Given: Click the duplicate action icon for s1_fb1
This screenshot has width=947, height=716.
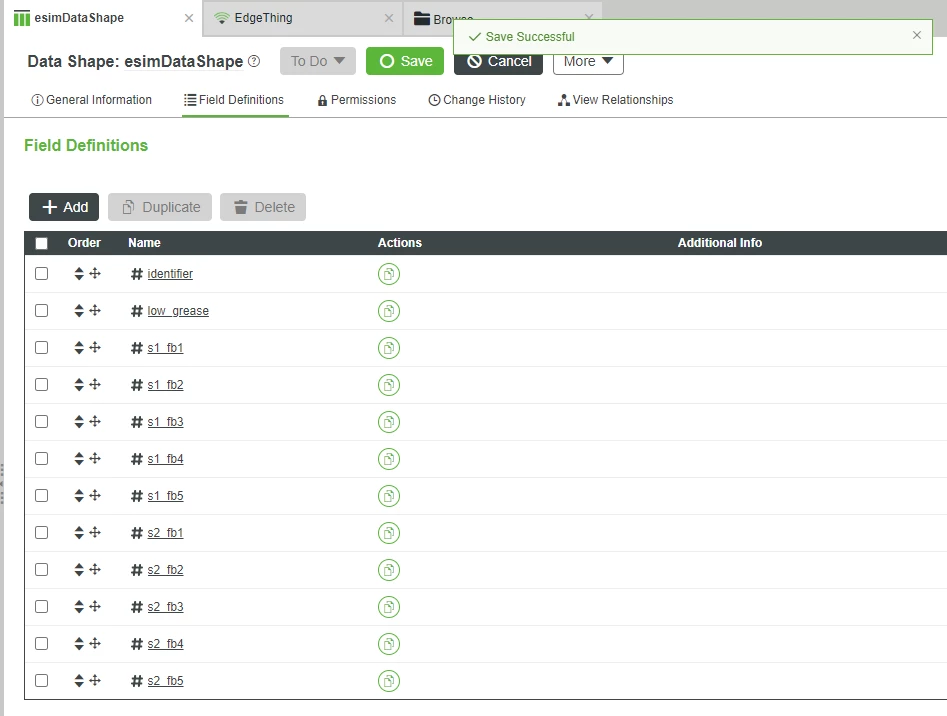Looking at the screenshot, I should 389,348.
